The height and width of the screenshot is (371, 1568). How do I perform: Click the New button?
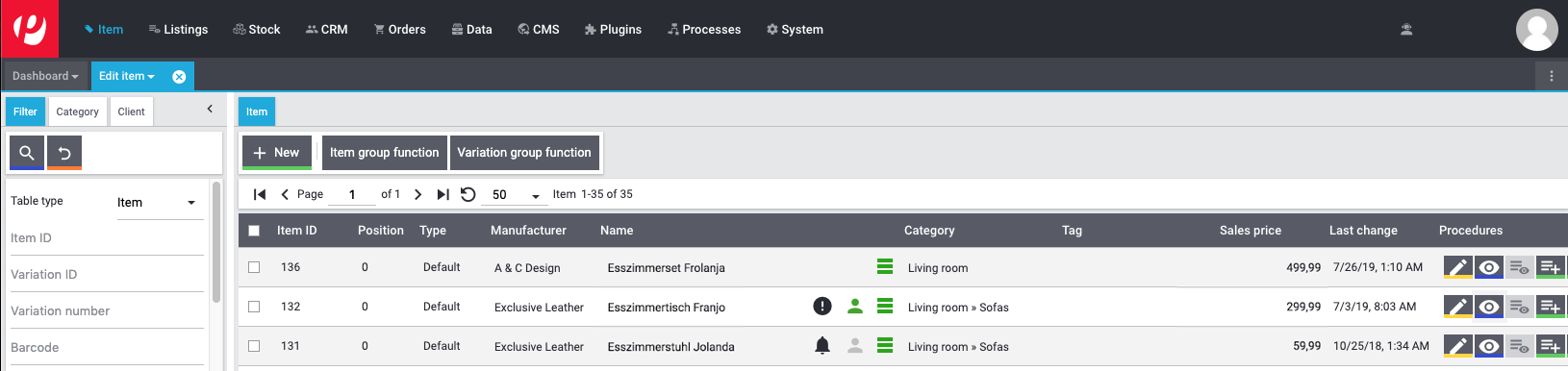click(x=277, y=152)
